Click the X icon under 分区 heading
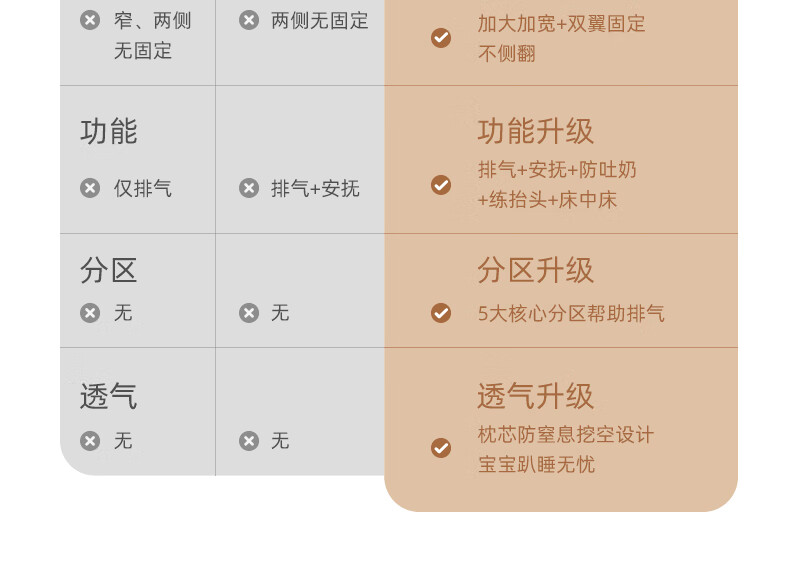The height and width of the screenshot is (564, 790). point(90,313)
